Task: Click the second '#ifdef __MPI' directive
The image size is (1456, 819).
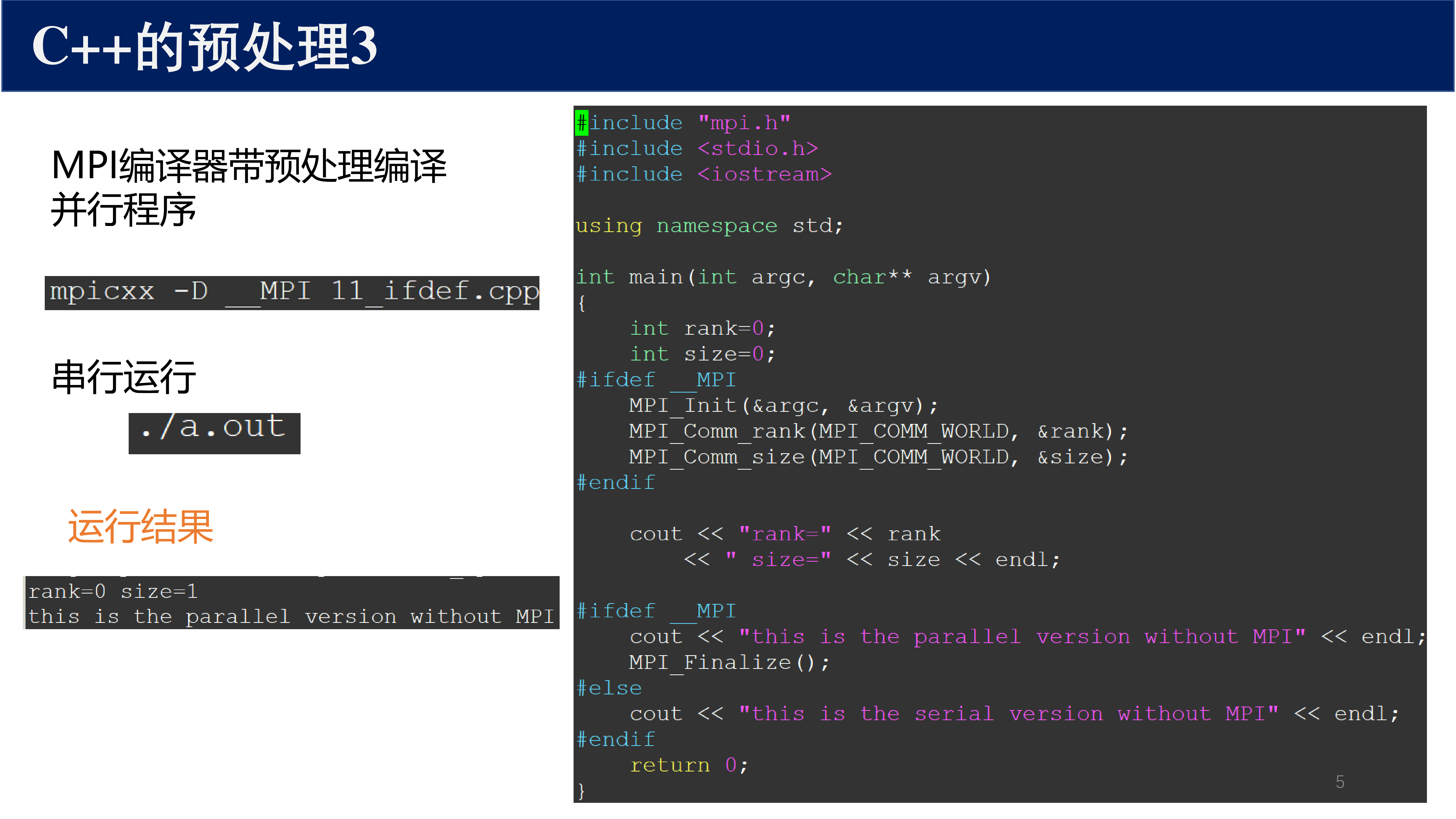Action: point(656,611)
